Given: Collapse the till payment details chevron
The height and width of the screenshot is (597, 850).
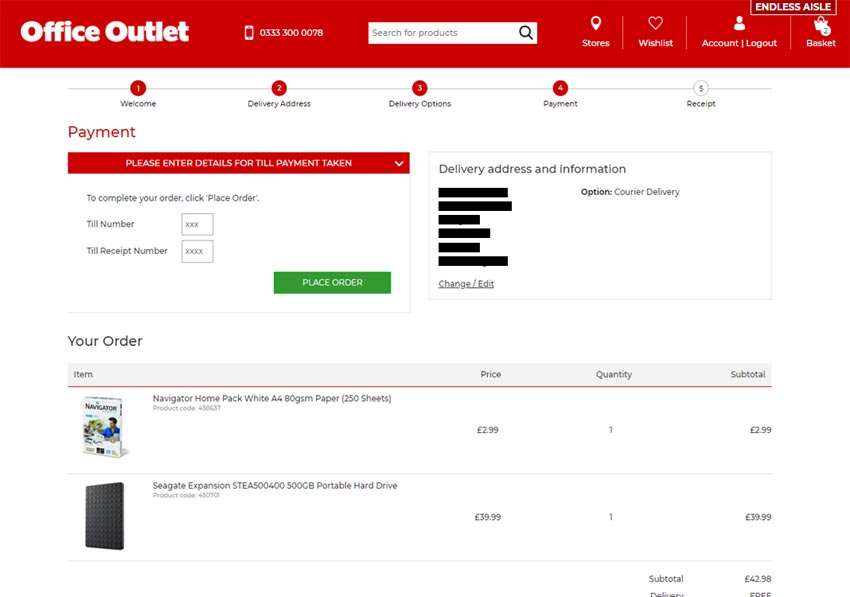Looking at the screenshot, I should click(399, 163).
